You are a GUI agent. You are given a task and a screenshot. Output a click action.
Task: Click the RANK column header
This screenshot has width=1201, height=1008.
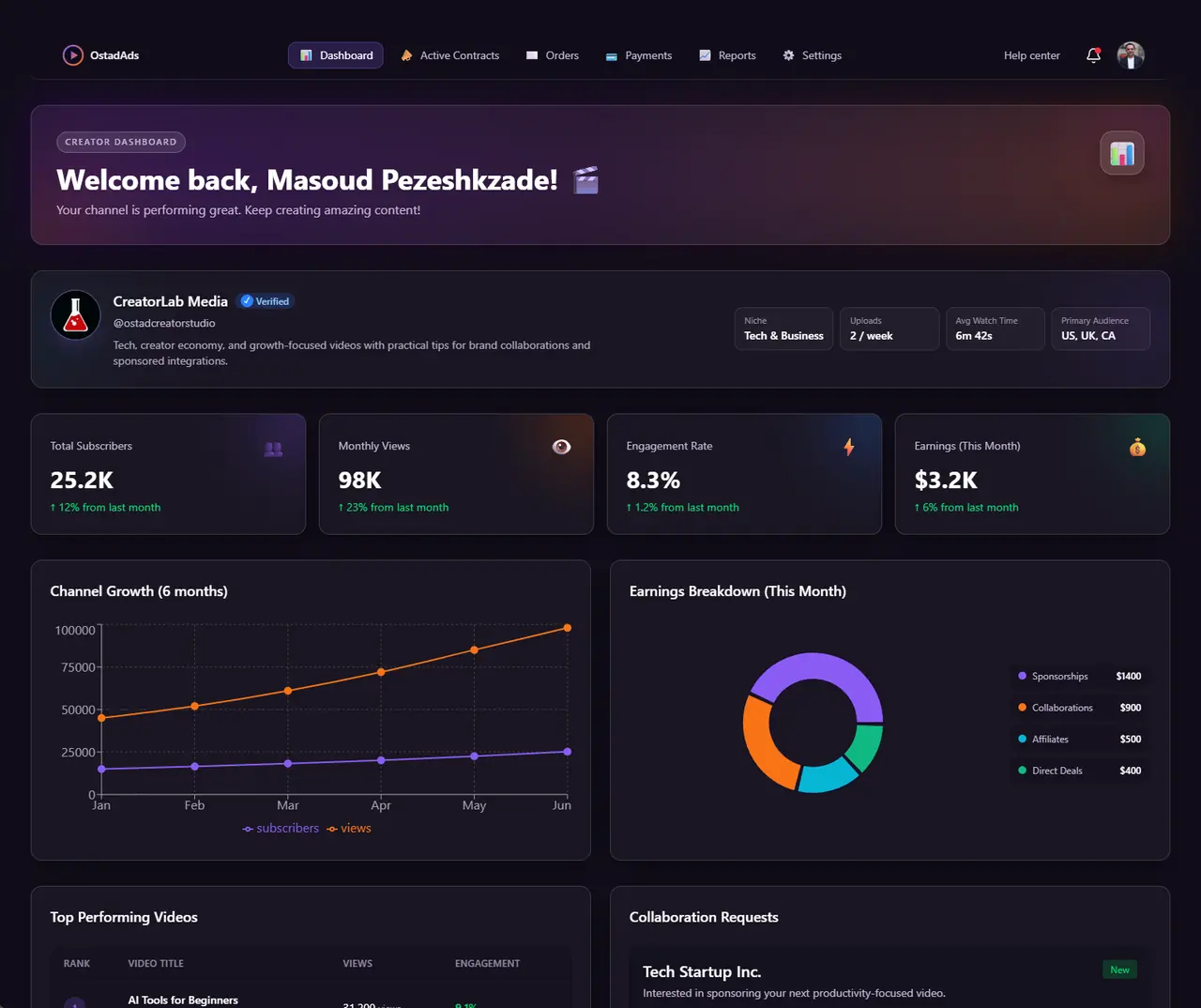pos(77,964)
